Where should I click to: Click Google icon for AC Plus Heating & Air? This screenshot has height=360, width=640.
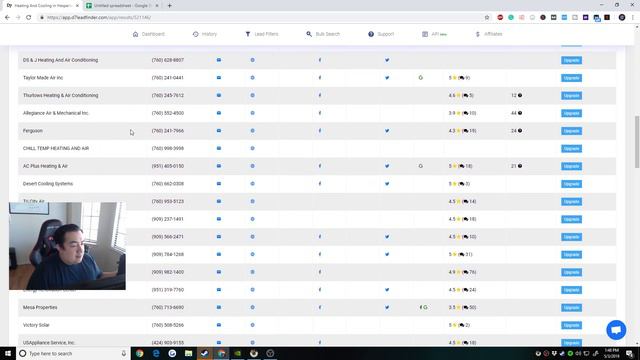pyautogui.click(x=420, y=166)
